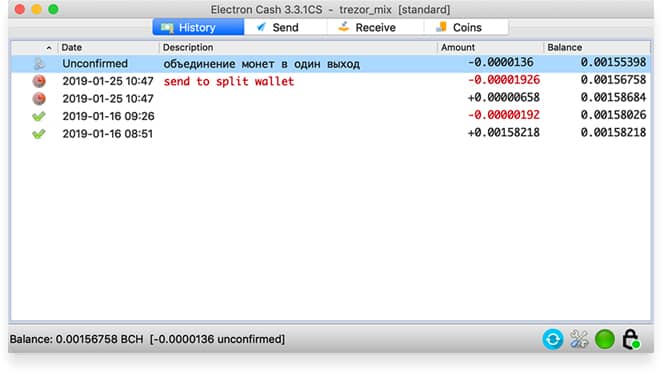
Task: Click amount -0.0000136
Action: pos(500,63)
